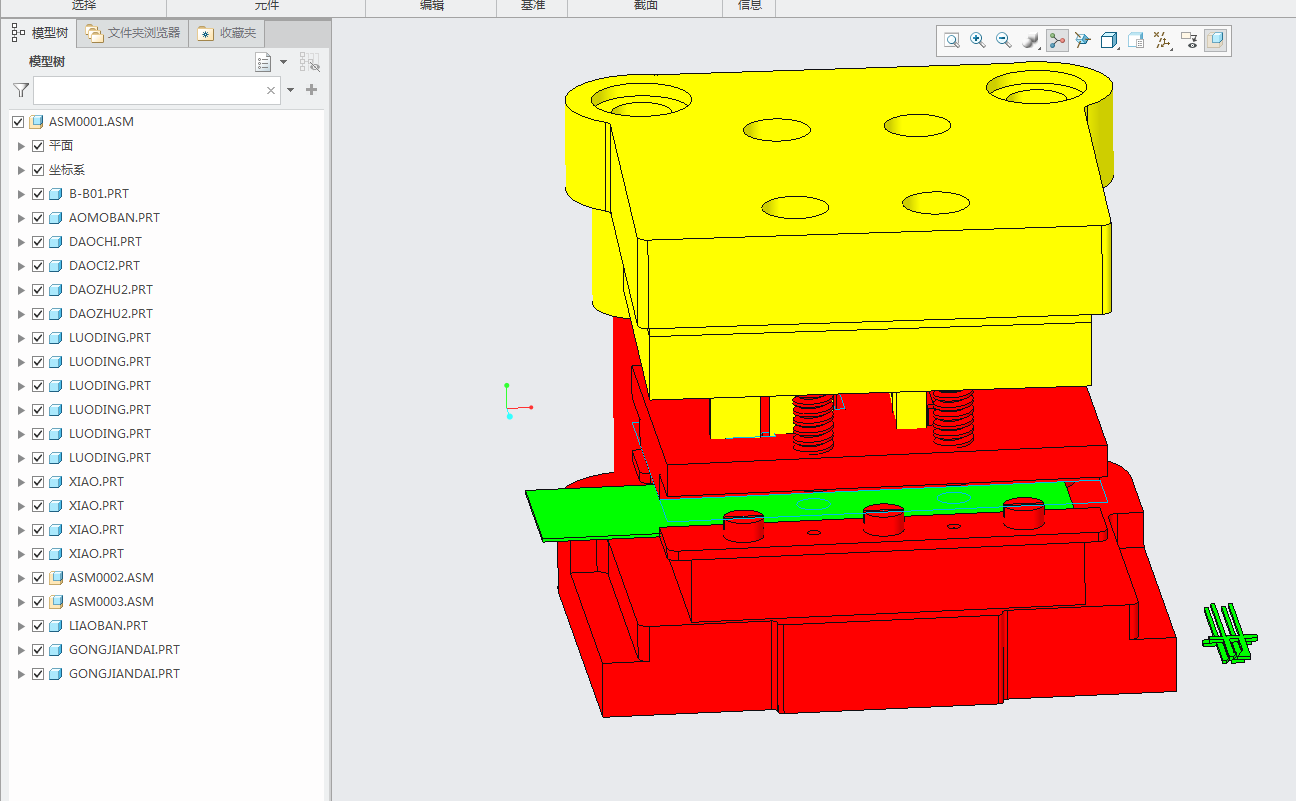Expand the DAOCHI.PRT node
The image size is (1296, 801).
point(21,242)
